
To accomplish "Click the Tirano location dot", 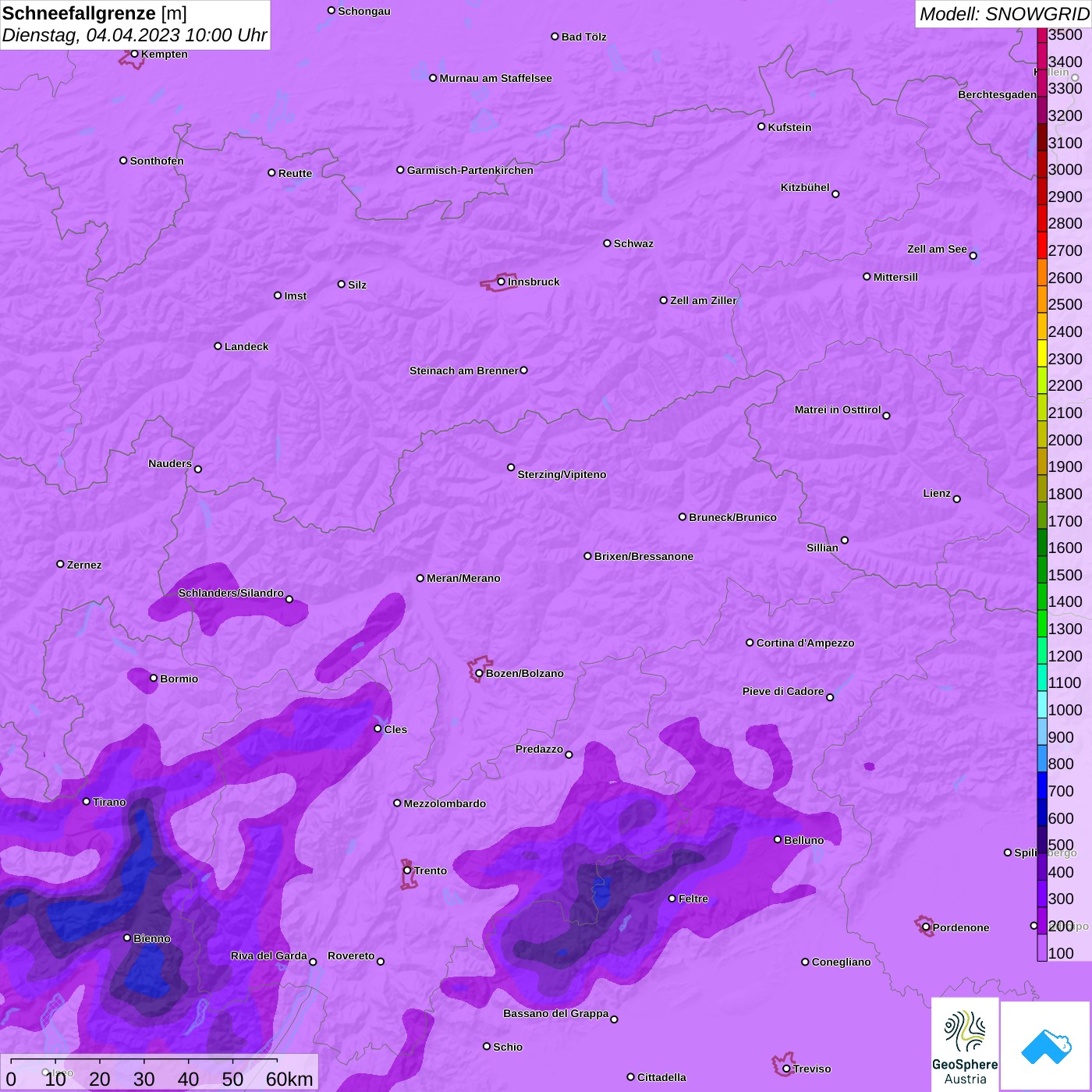I will (87, 802).
